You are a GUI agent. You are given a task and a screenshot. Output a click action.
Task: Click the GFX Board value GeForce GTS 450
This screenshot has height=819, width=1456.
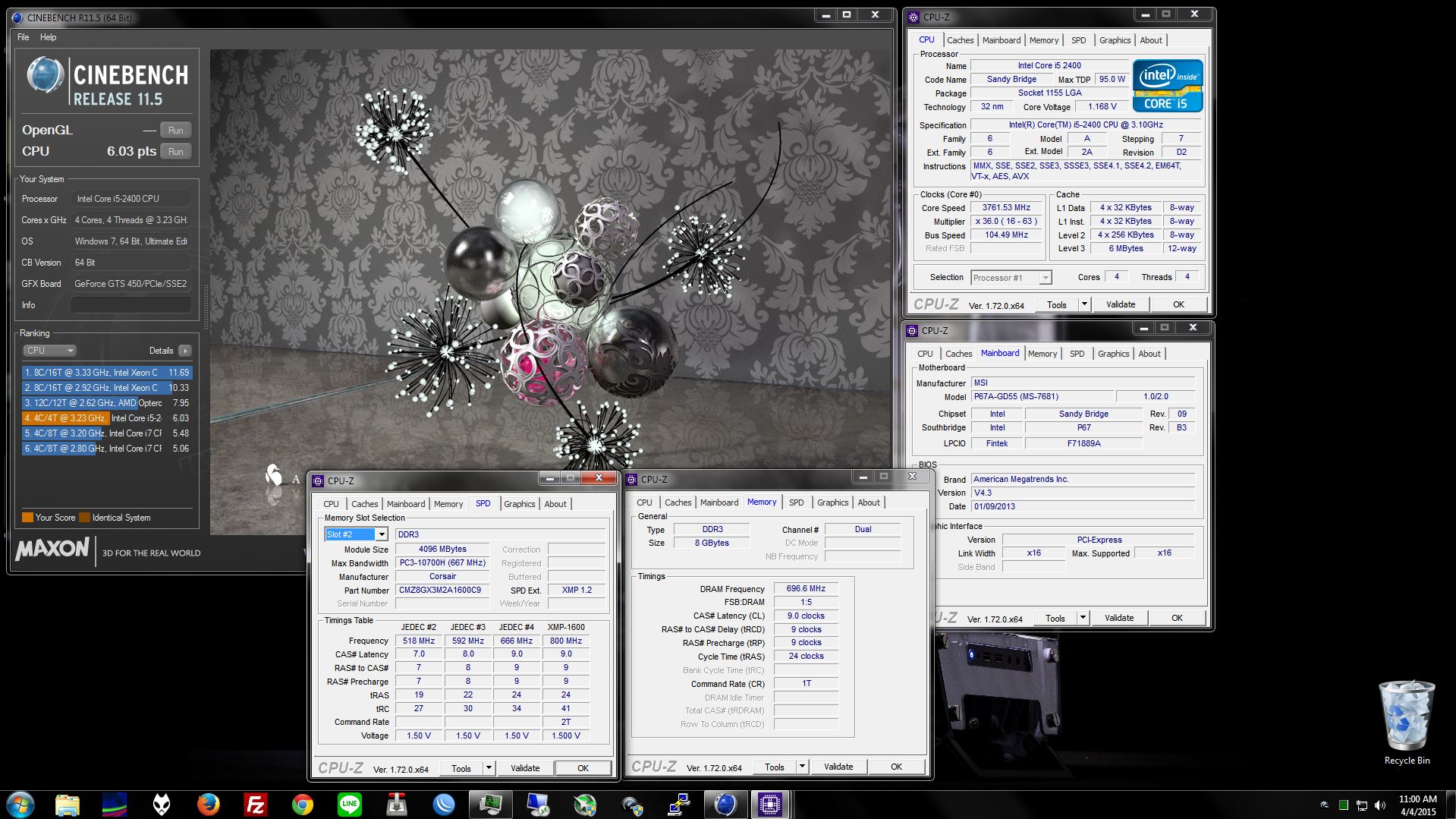(131, 284)
